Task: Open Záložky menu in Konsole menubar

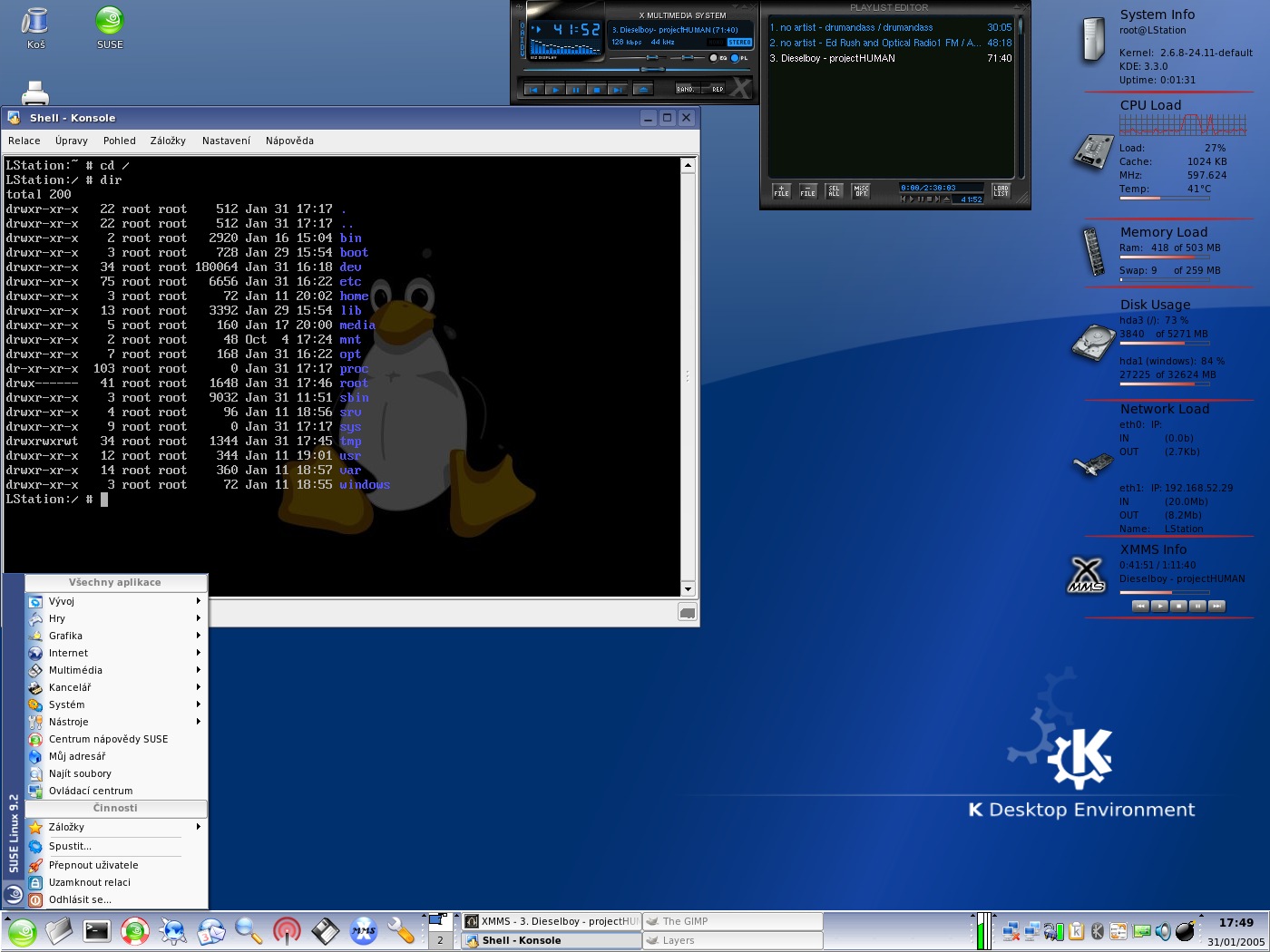Action: click(168, 141)
